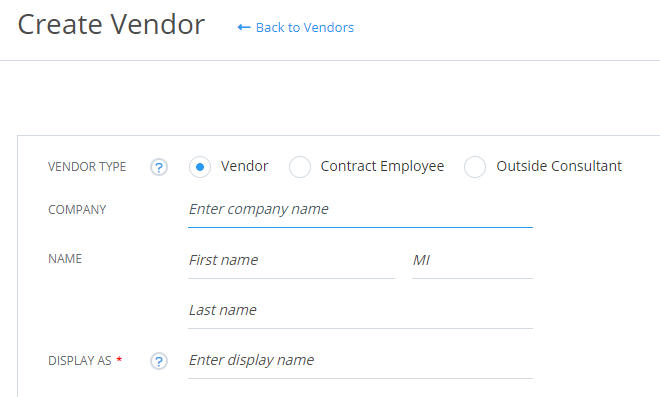The height and width of the screenshot is (397, 660).
Task: Click into the First name field
Action: tap(291, 261)
